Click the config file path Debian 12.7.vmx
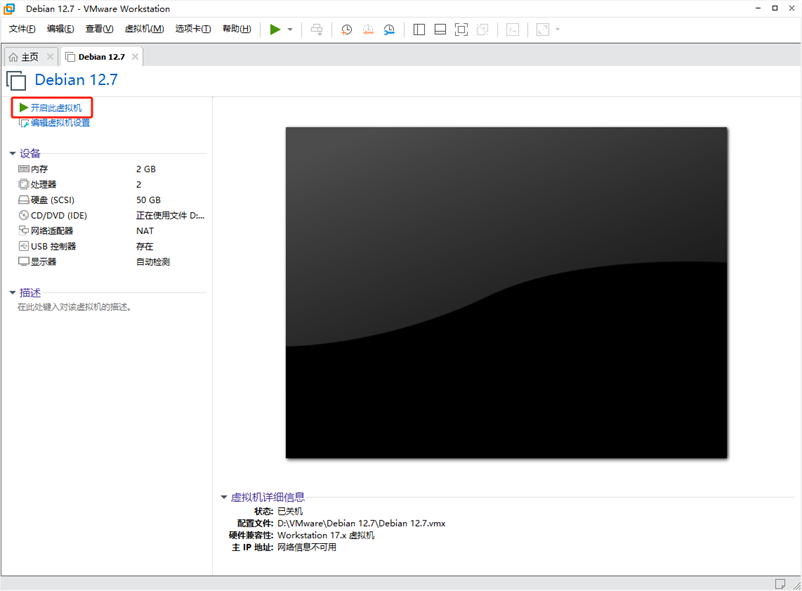The width and height of the screenshot is (802, 591). tap(361, 523)
